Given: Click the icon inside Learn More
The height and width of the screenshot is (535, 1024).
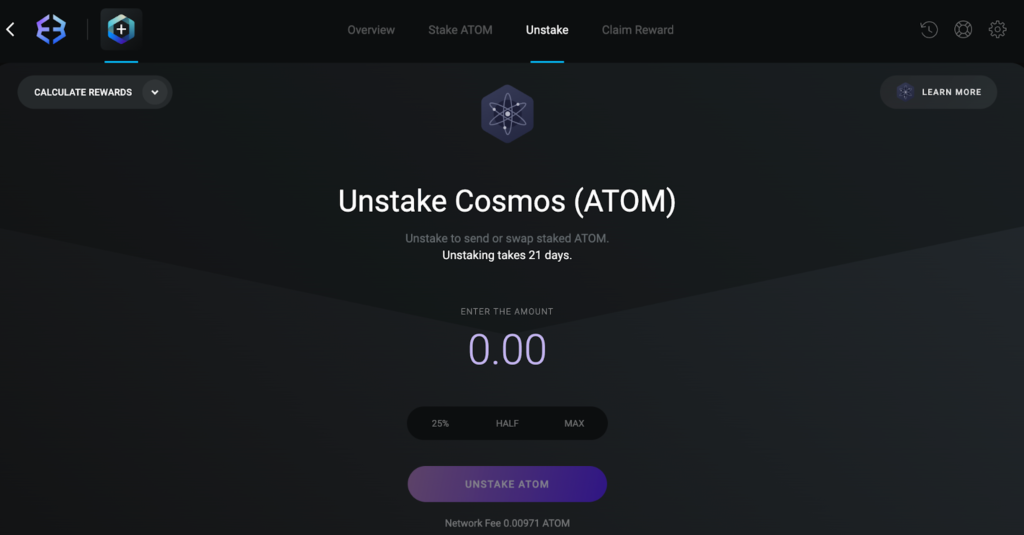Looking at the screenshot, I should click(x=904, y=92).
